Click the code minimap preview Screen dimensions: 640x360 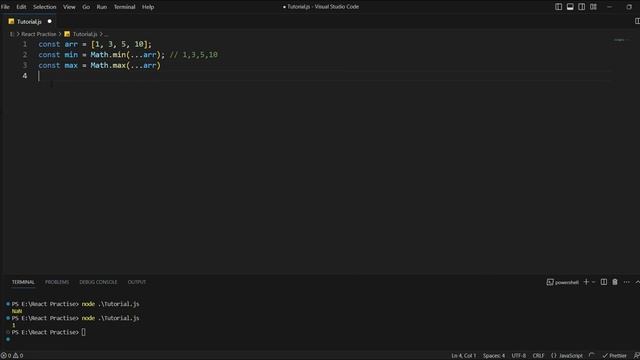[x=620, y=40]
